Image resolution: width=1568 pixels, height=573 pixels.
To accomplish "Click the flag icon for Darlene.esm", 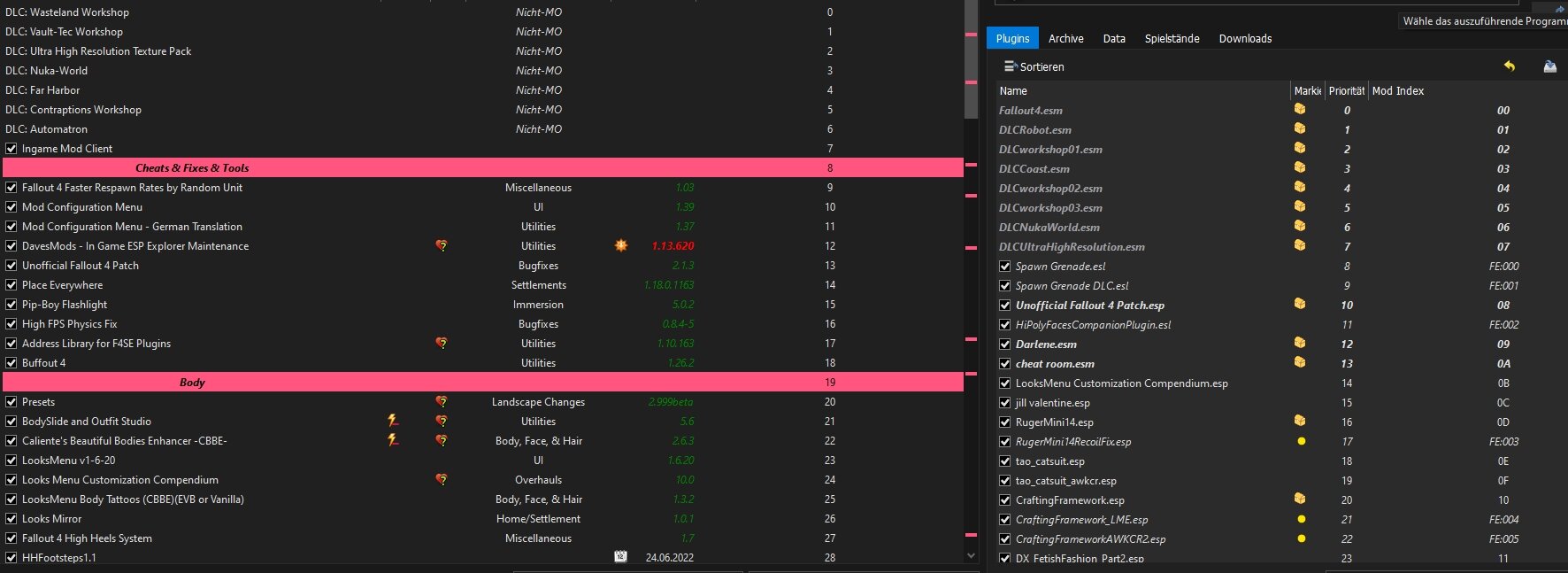I will click(1300, 343).
